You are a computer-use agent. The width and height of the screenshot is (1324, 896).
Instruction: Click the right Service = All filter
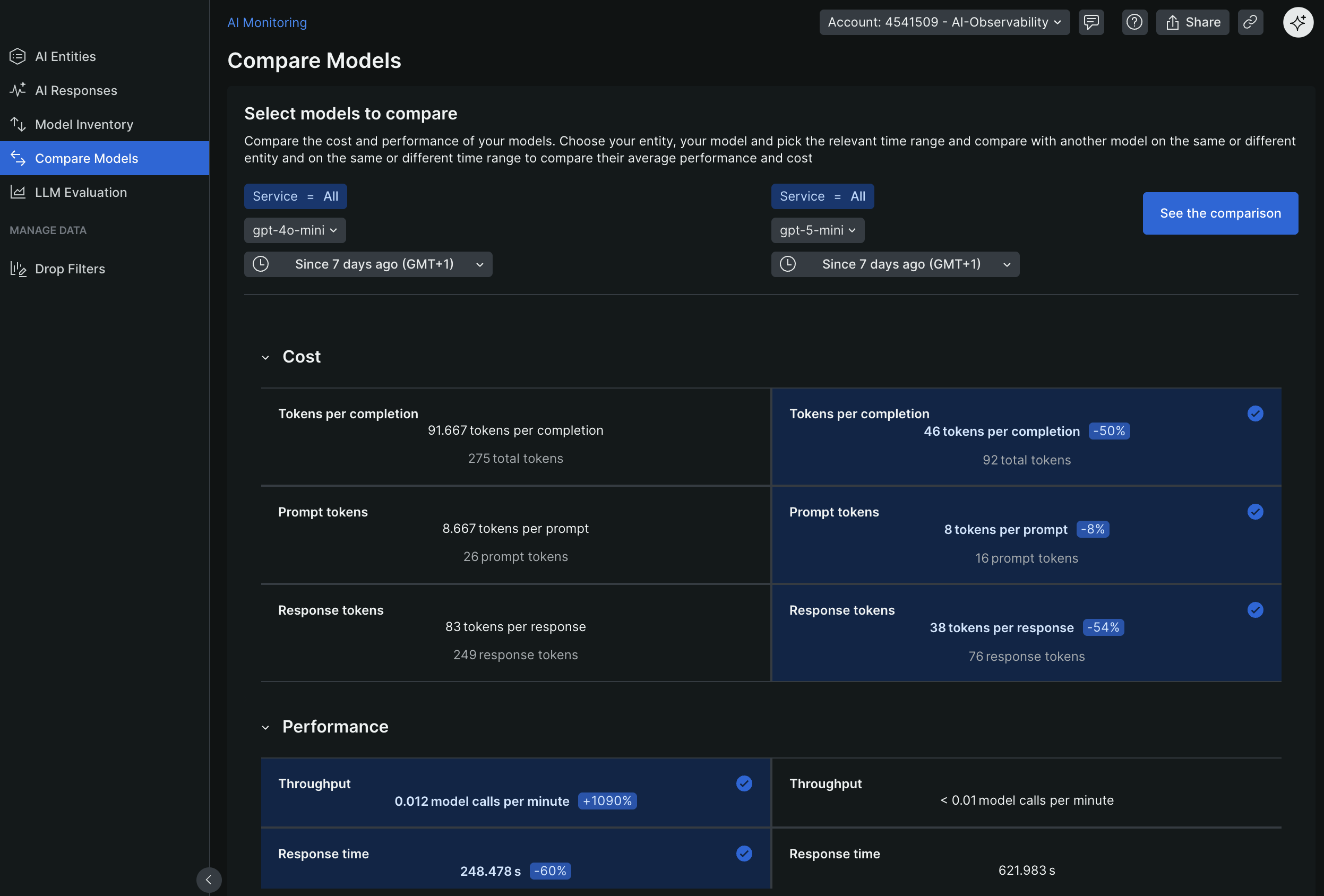click(x=821, y=196)
